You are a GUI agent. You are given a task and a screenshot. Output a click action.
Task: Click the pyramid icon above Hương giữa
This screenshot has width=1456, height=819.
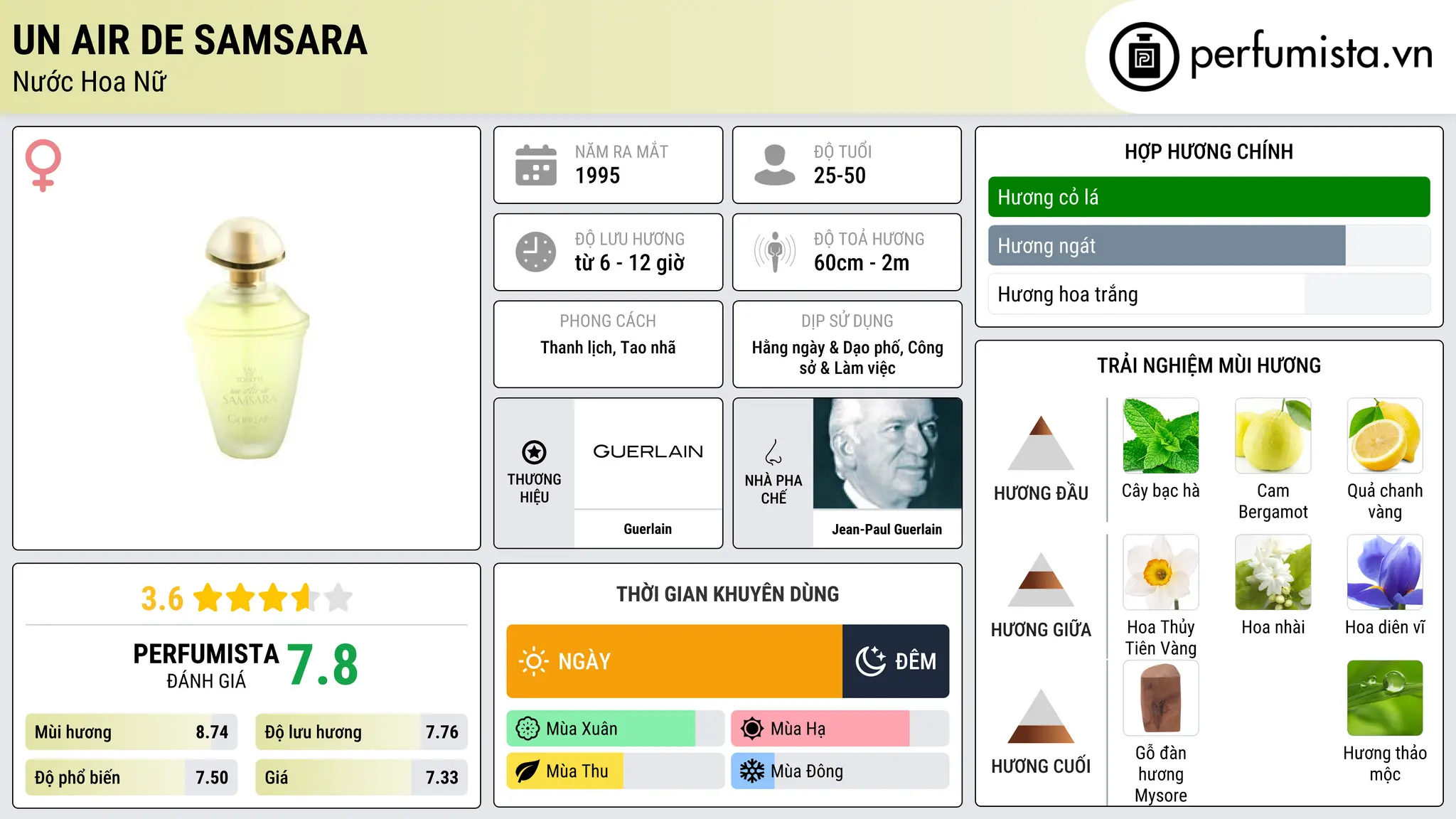click(x=1041, y=579)
